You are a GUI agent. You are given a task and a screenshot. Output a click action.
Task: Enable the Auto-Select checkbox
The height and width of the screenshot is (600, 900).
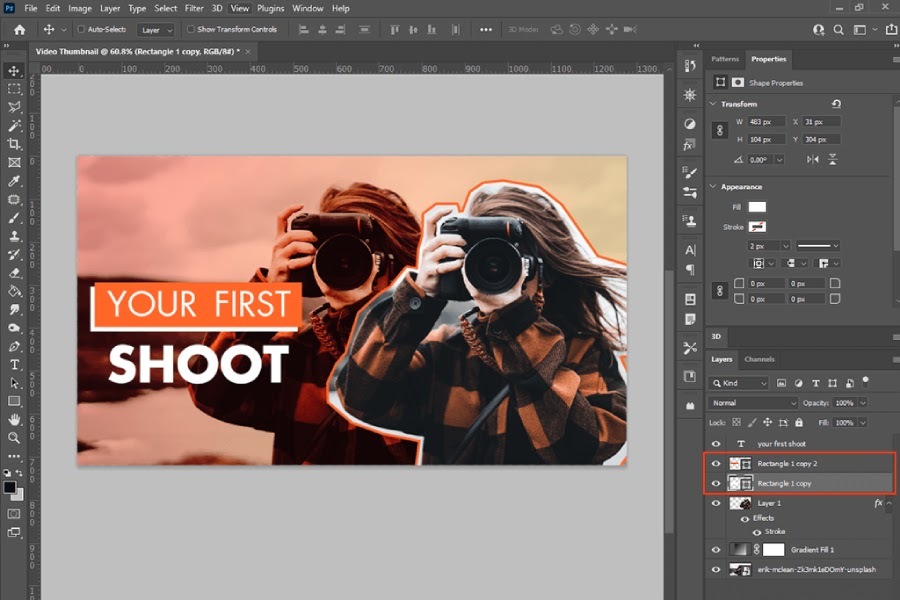[81, 29]
